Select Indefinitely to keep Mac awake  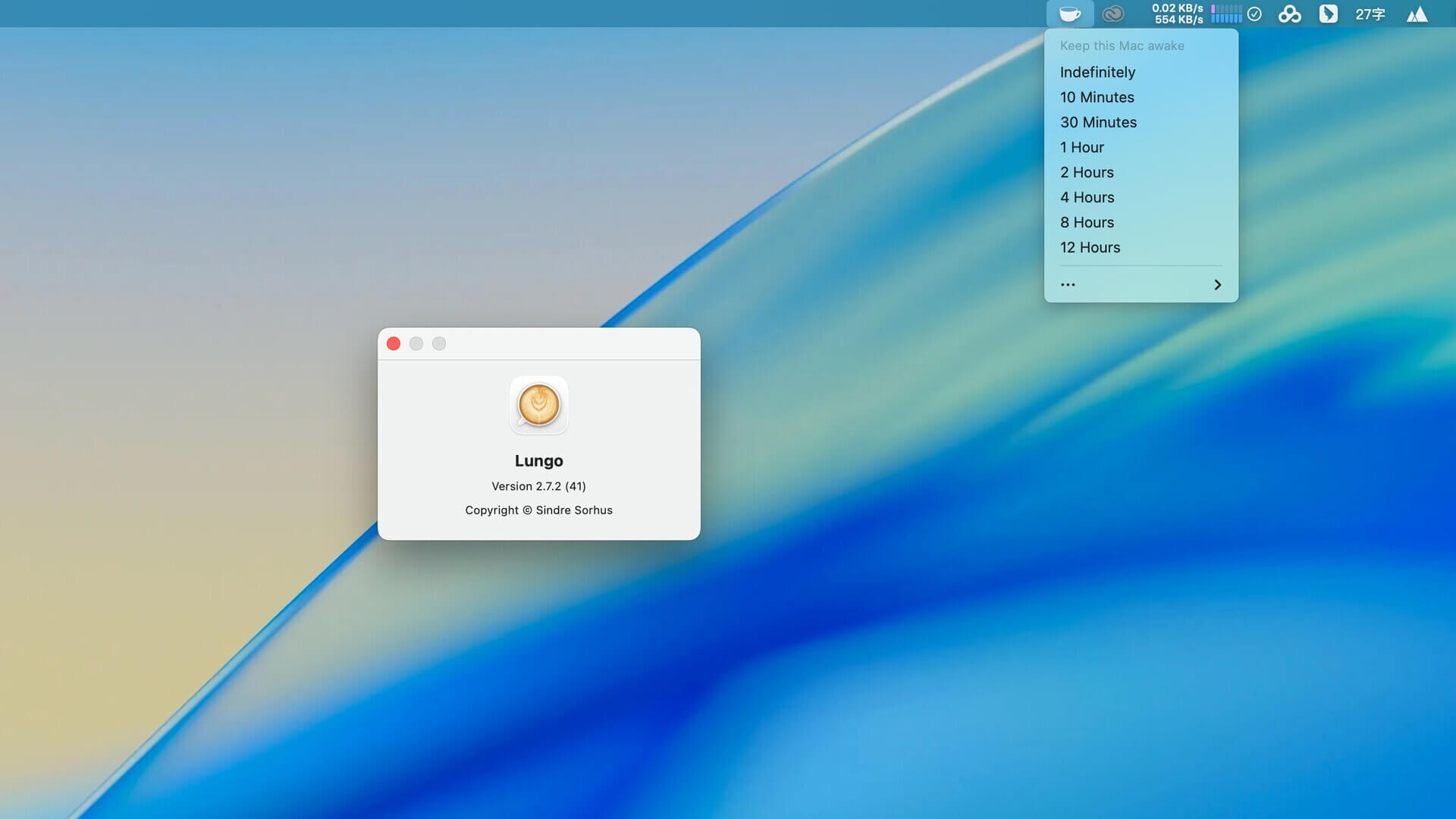tap(1097, 72)
